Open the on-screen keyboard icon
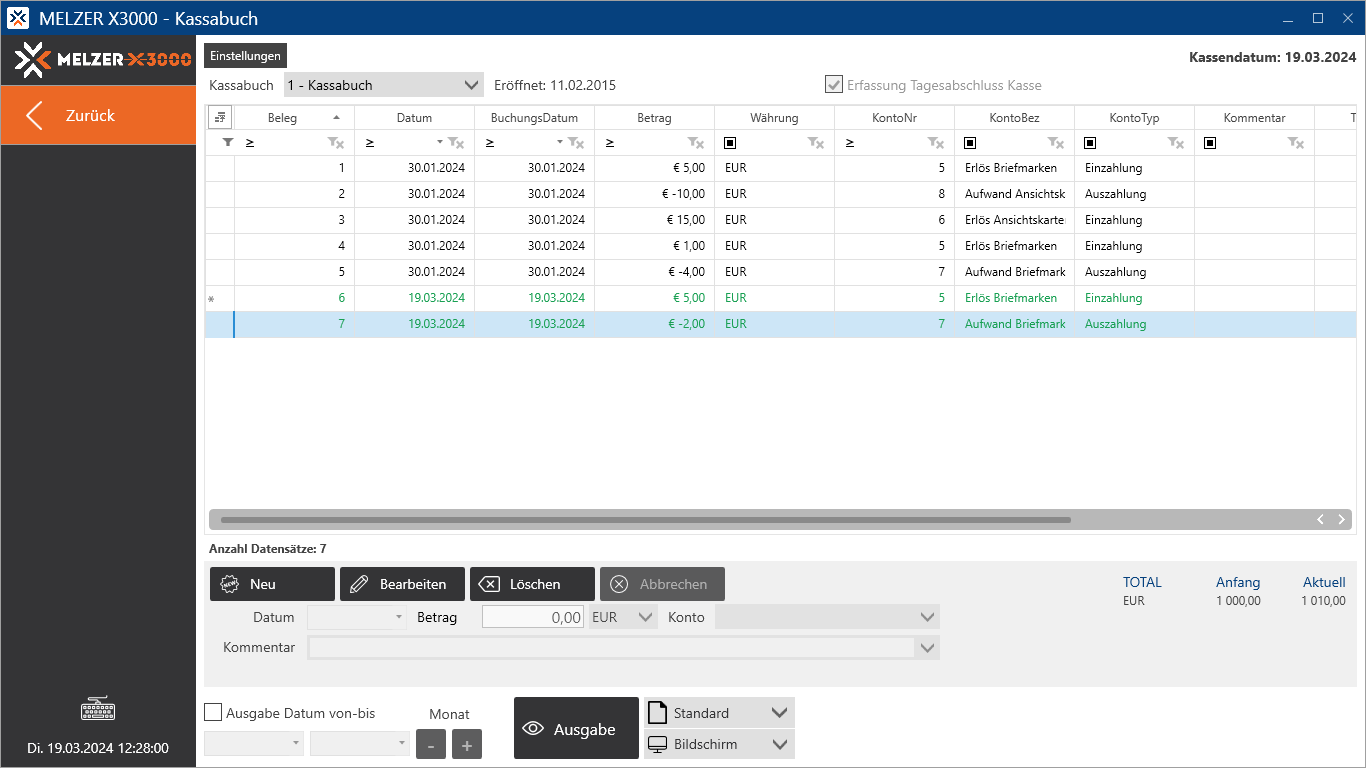The image size is (1366, 768). (x=98, y=710)
